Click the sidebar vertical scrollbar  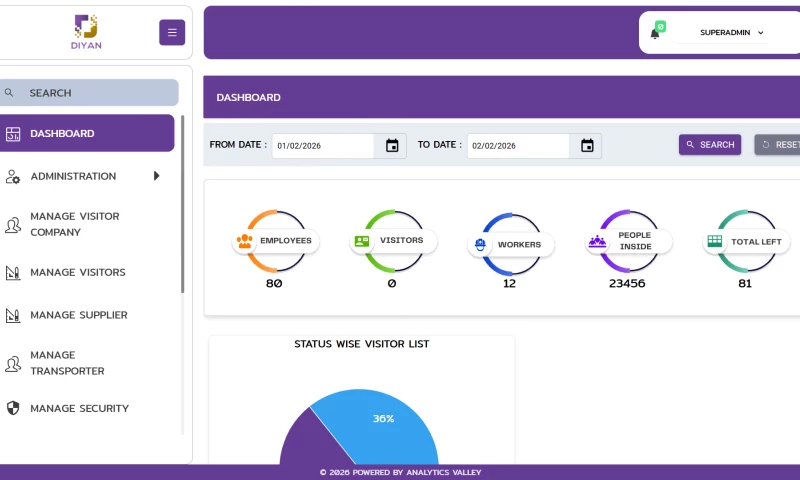tap(182, 204)
